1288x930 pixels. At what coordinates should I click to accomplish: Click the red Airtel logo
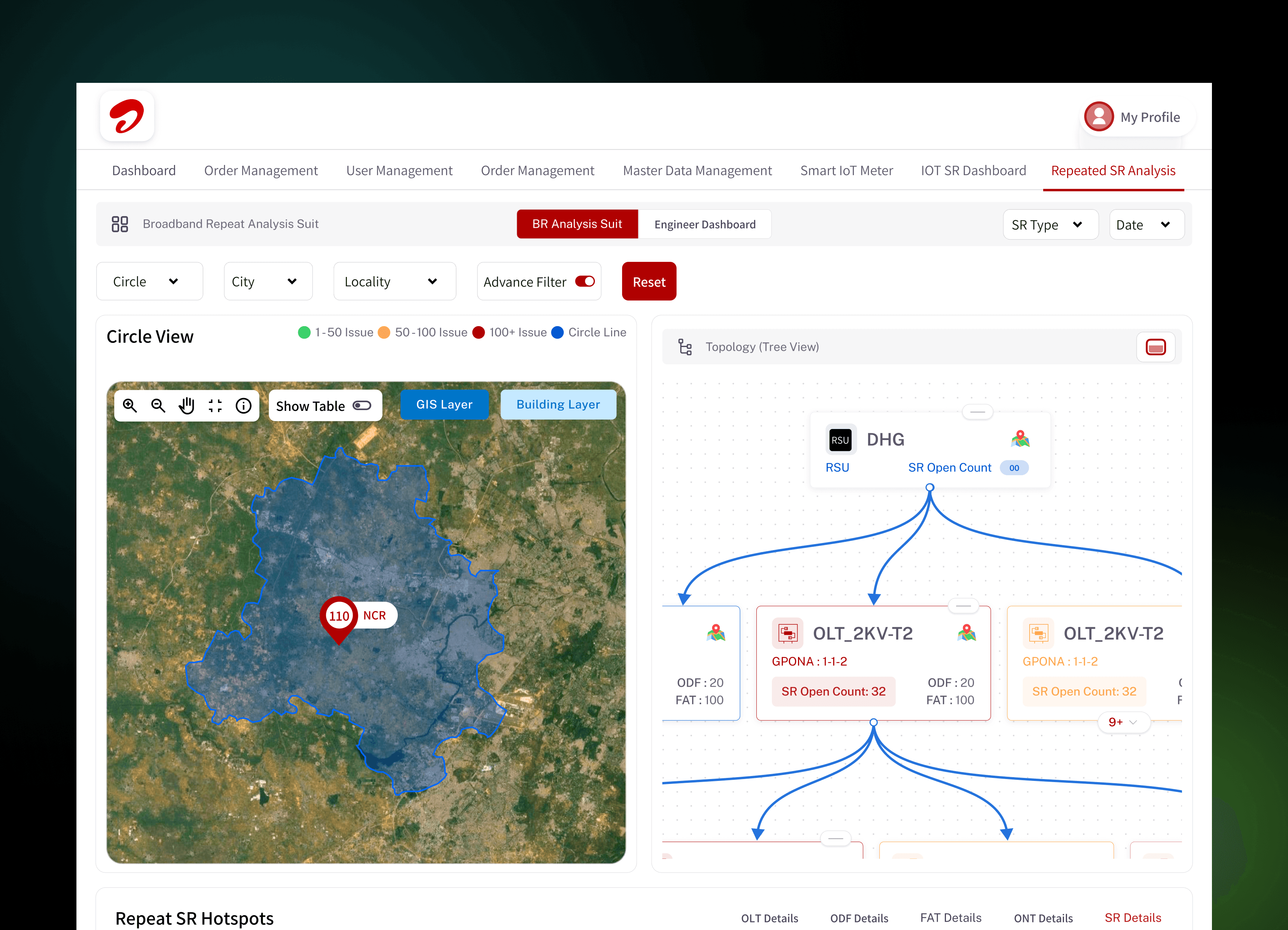pos(127,117)
